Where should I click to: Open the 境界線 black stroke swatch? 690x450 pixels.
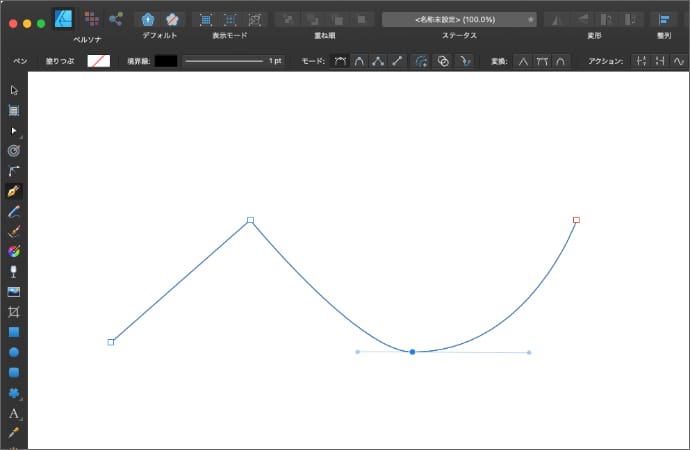click(165, 61)
